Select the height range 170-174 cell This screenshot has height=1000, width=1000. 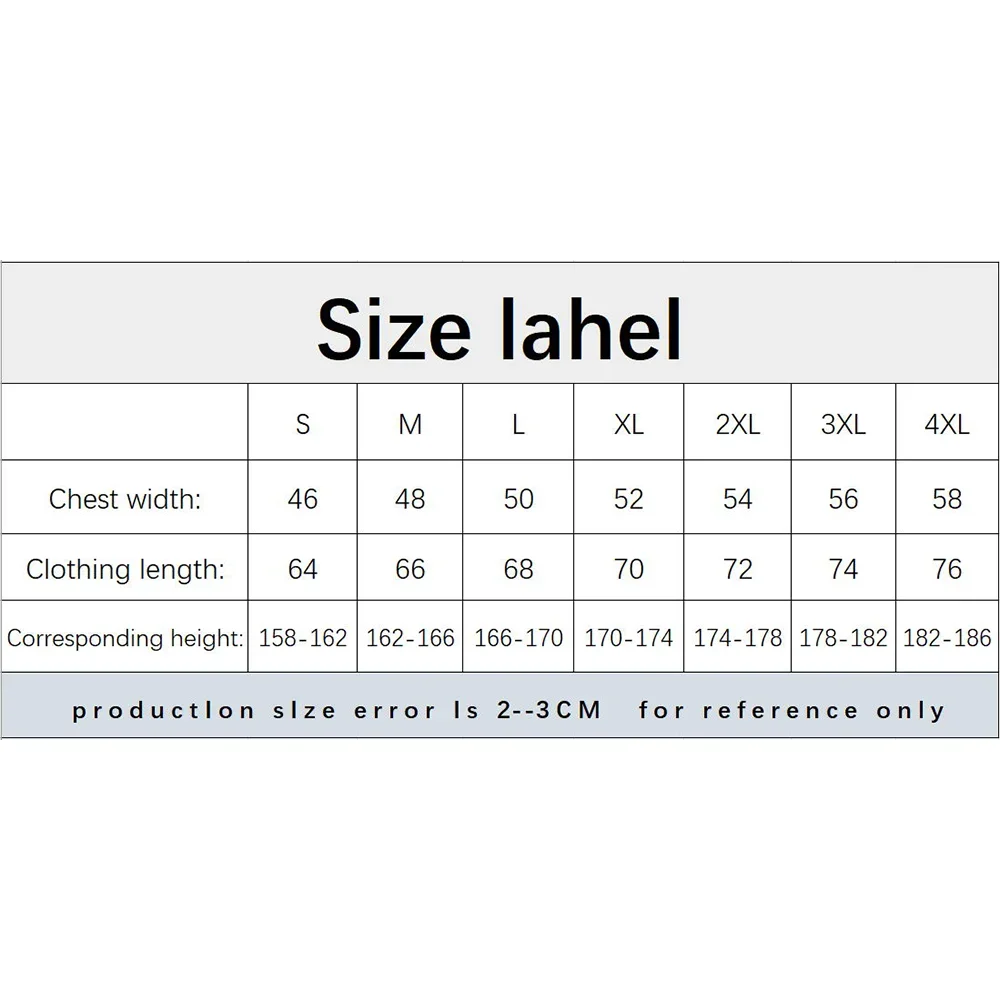[628, 637]
